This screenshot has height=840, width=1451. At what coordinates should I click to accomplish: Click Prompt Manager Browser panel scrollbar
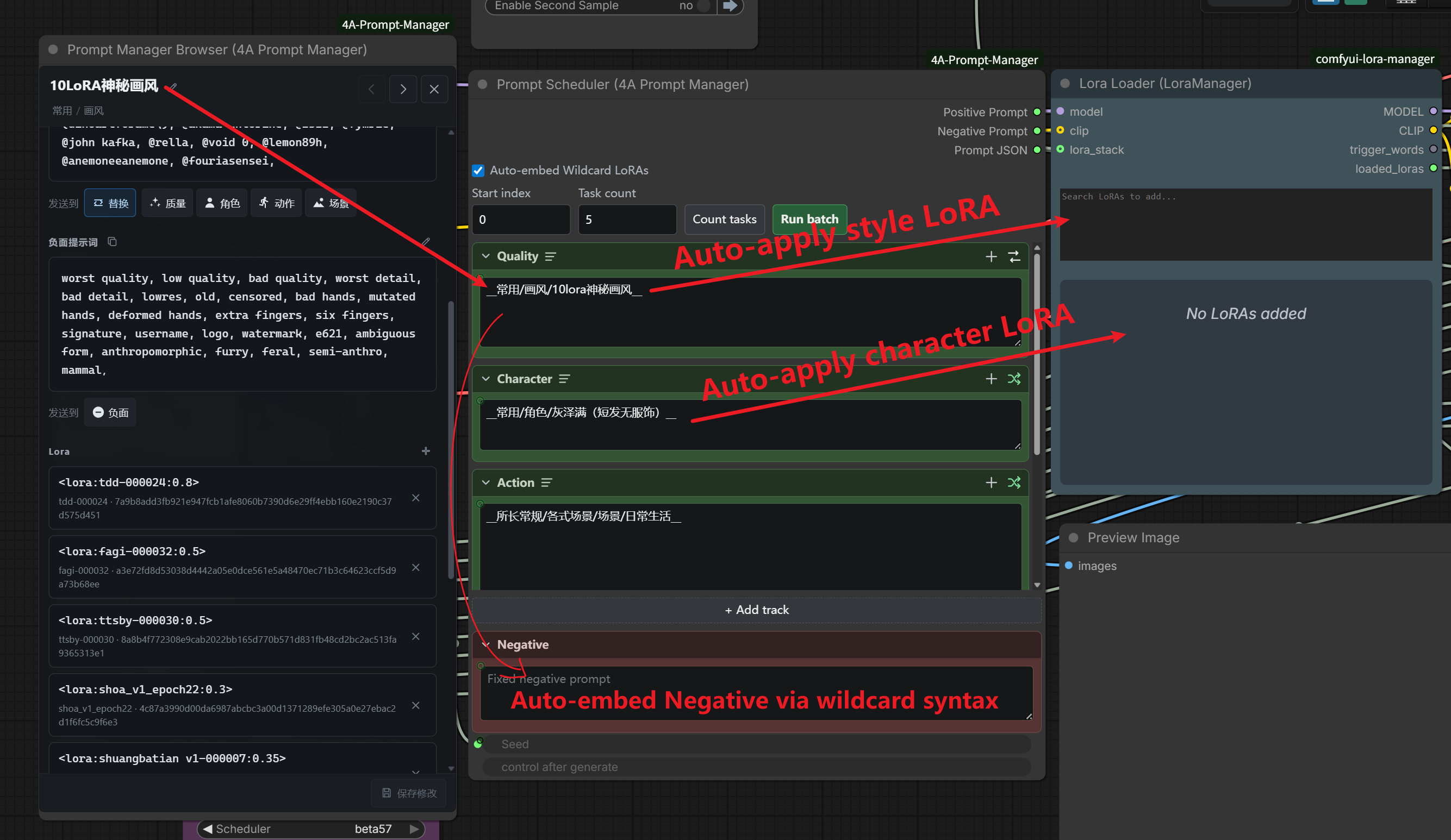pos(451,440)
